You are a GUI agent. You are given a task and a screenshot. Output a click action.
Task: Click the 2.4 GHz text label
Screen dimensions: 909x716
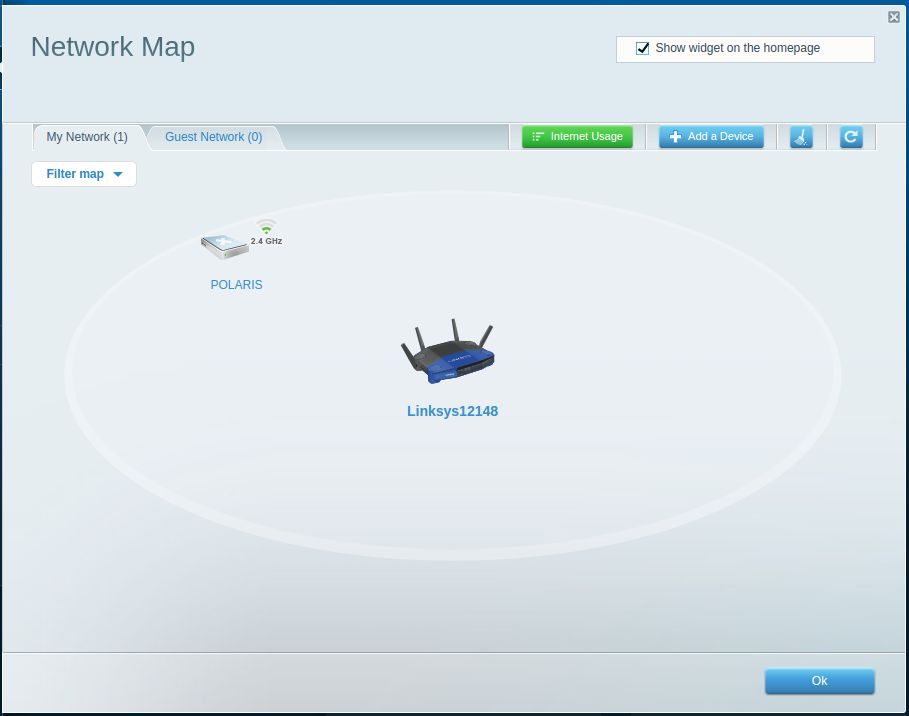(266, 241)
